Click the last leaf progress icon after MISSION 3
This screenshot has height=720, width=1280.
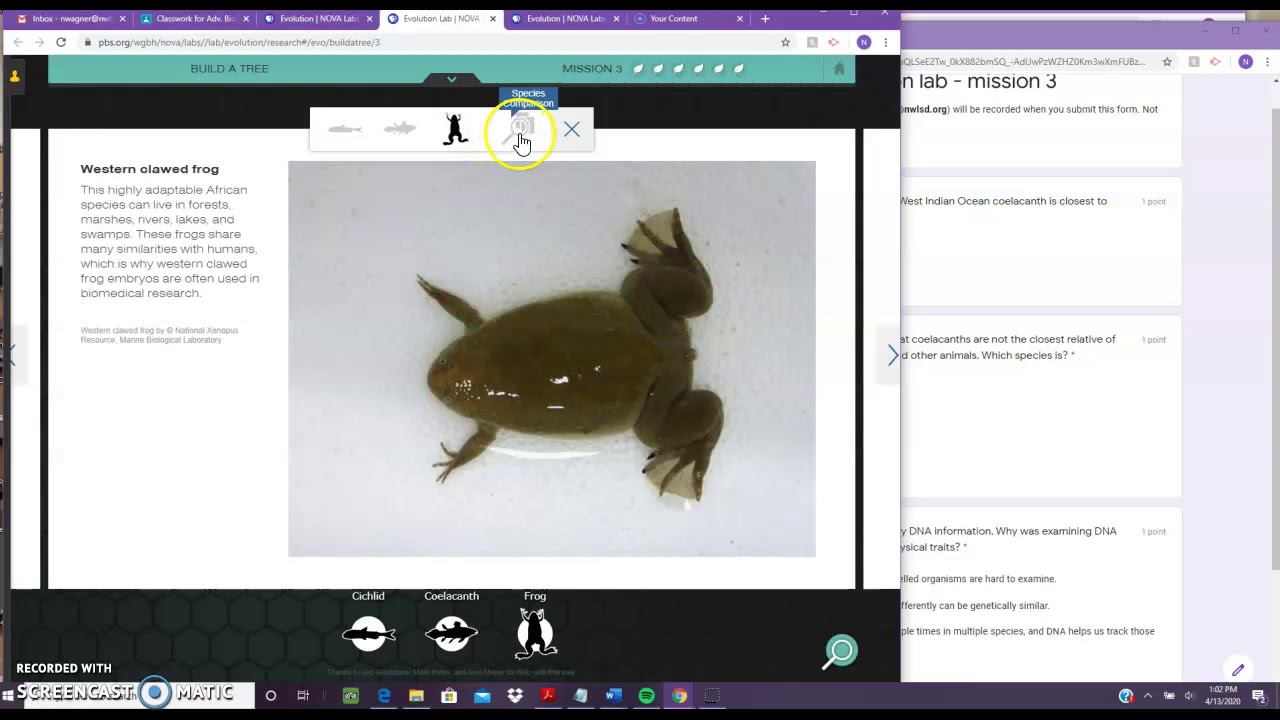[738, 69]
